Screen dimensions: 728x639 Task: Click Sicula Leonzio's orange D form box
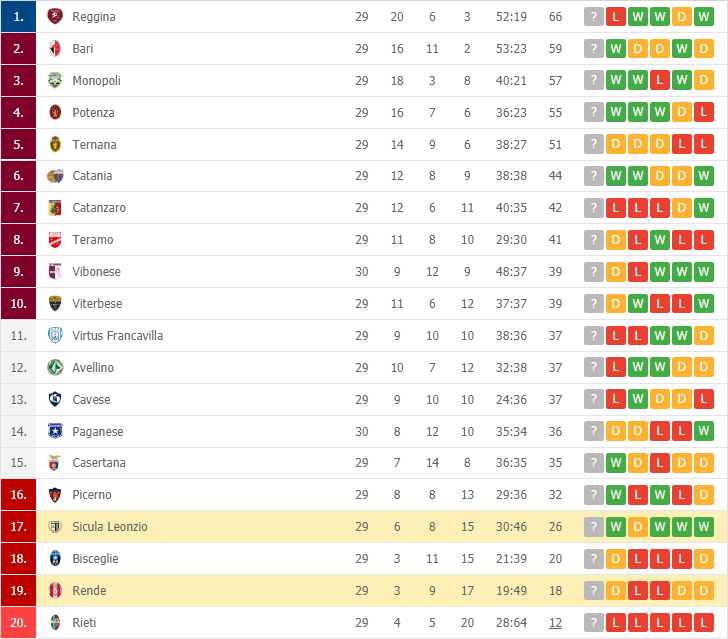[637, 527]
